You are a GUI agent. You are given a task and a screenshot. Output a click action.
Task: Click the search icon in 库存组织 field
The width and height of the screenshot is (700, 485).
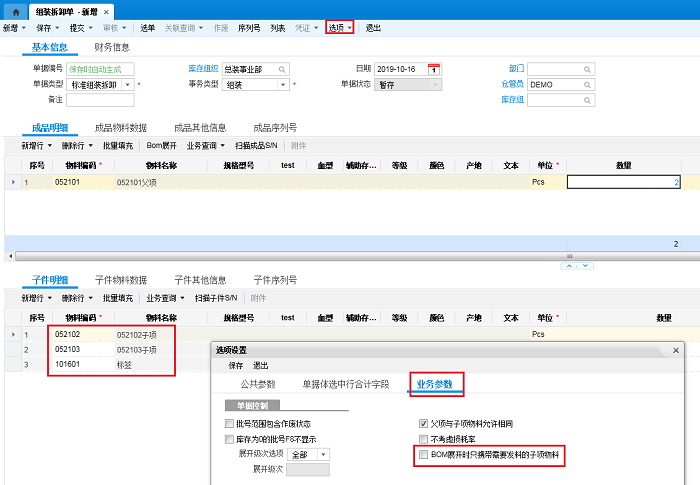(283, 69)
